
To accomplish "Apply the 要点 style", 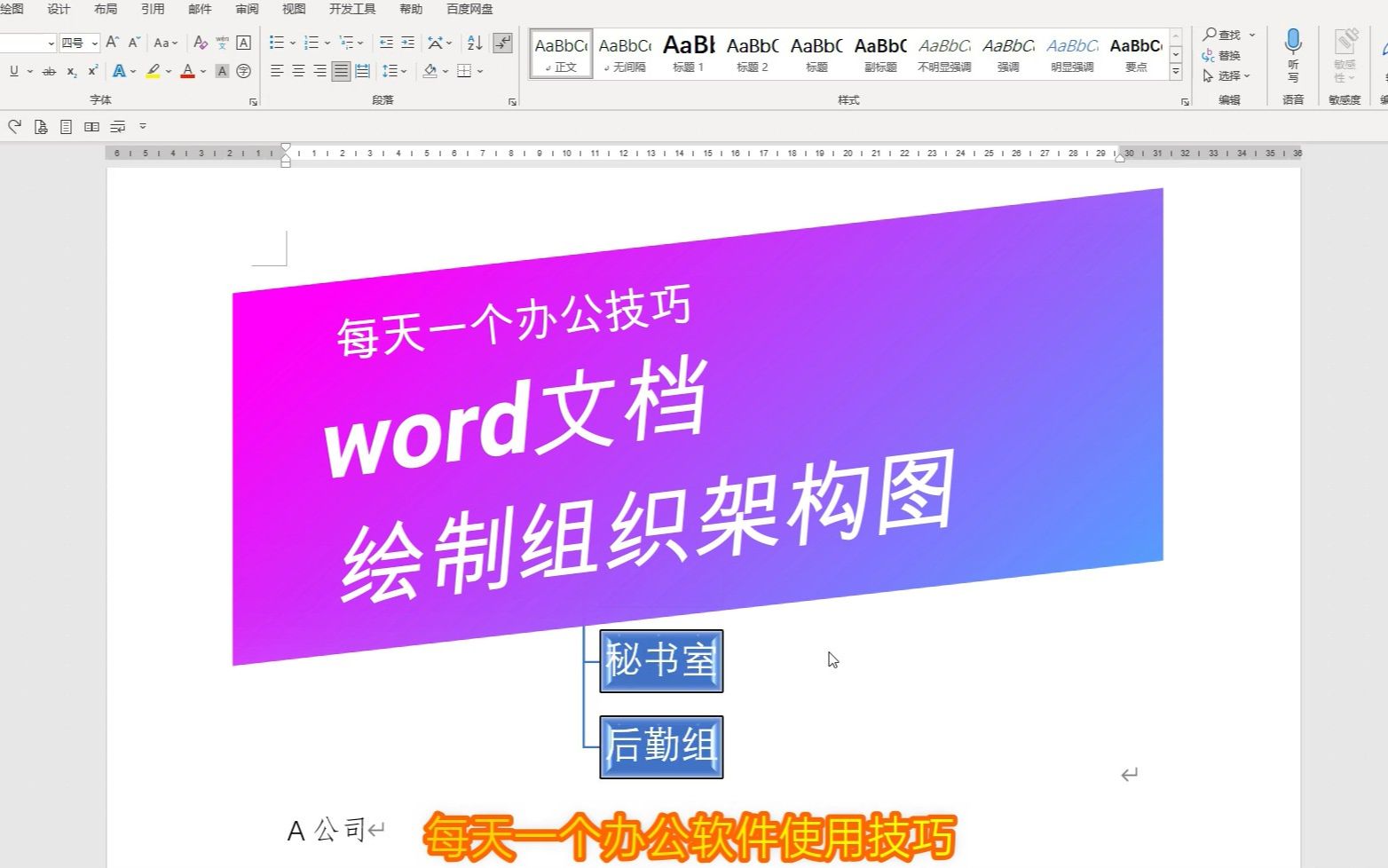I will tap(1136, 53).
